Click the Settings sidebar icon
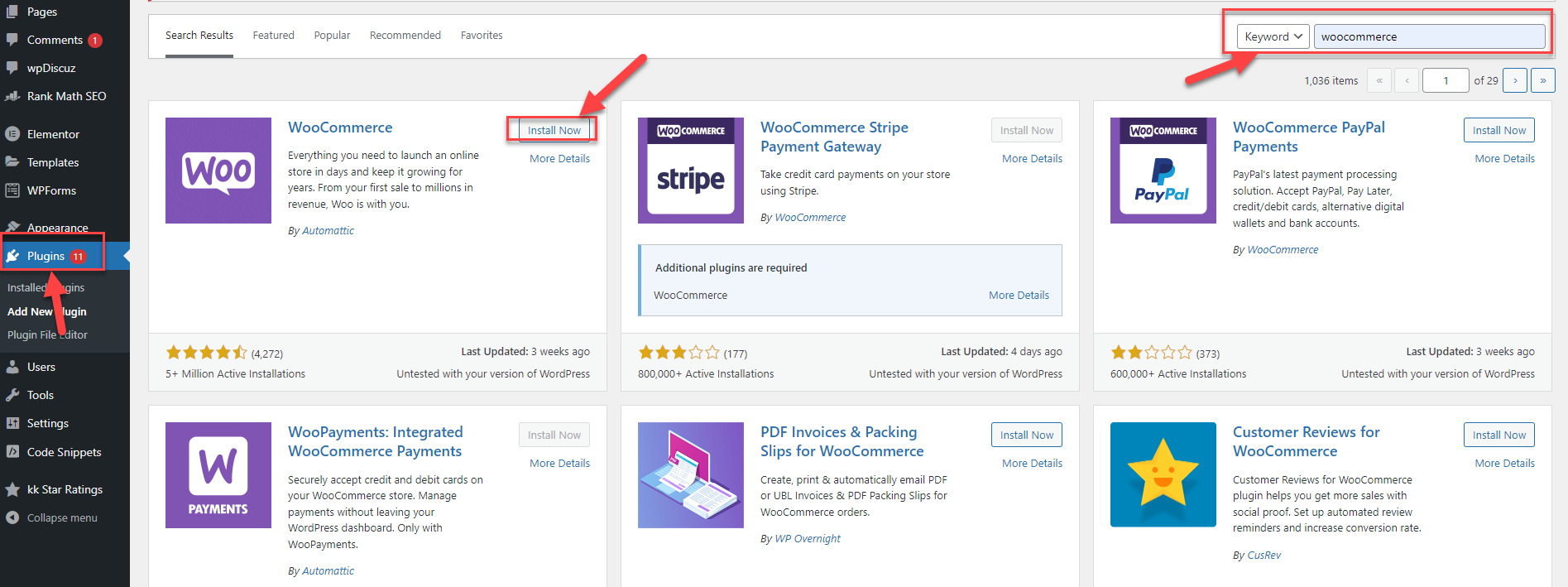1568x587 pixels. pyautogui.click(x=12, y=423)
